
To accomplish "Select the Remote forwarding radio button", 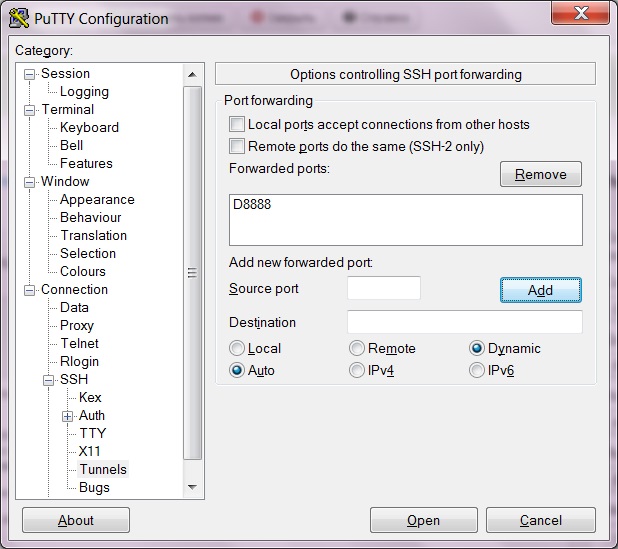I will 357,348.
